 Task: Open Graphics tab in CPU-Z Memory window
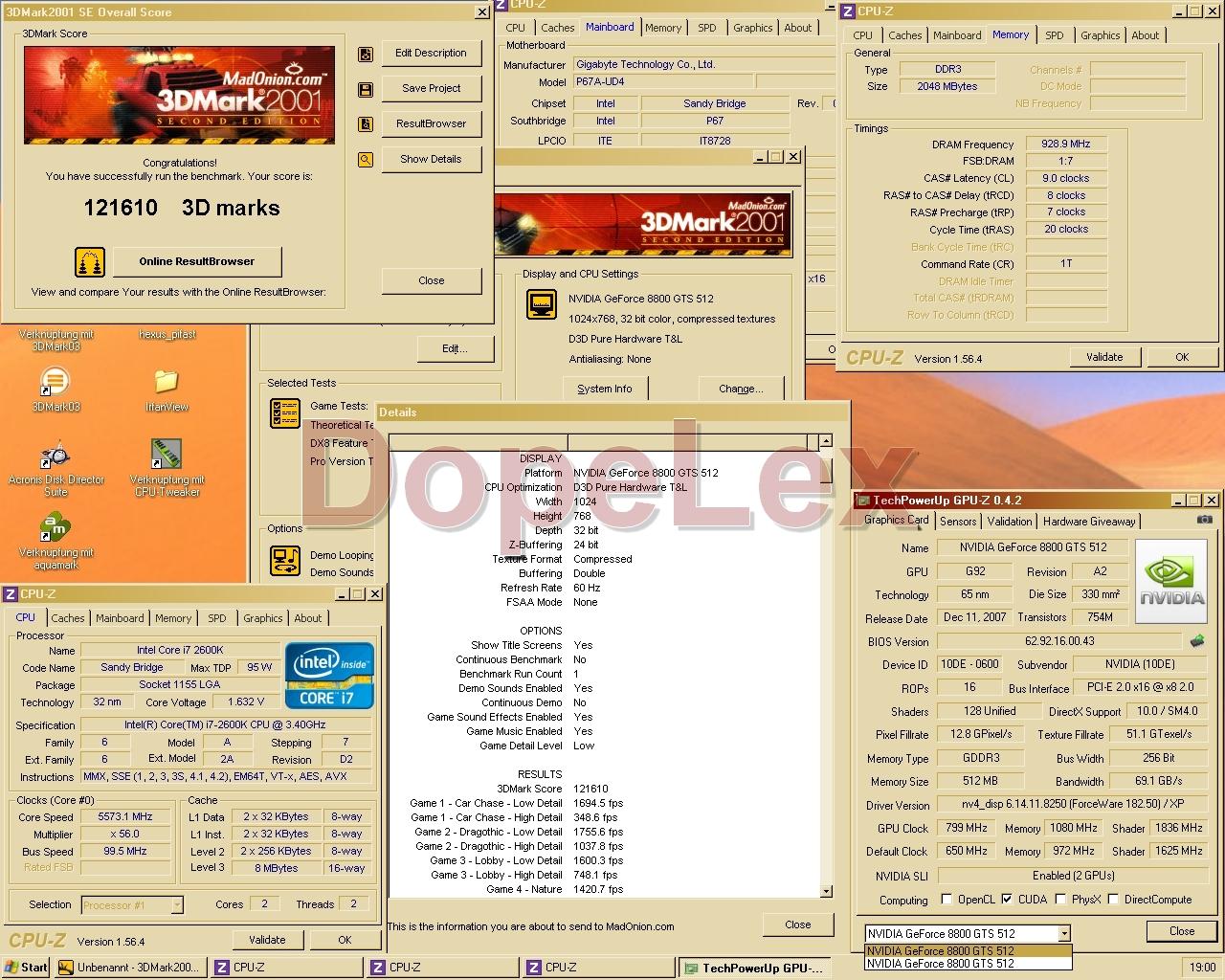coord(1100,35)
